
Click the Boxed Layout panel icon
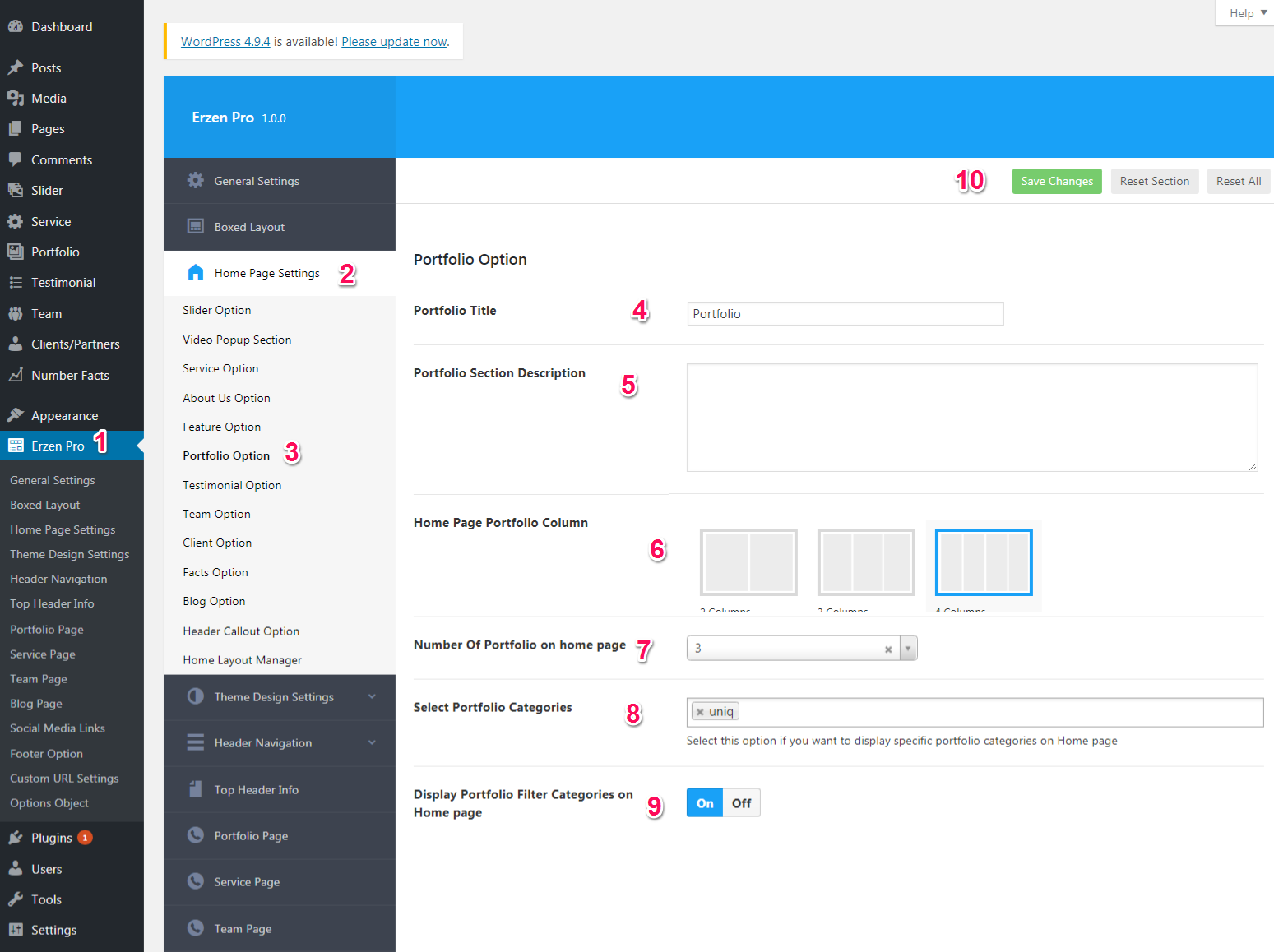pyautogui.click(x=196, y=226)
